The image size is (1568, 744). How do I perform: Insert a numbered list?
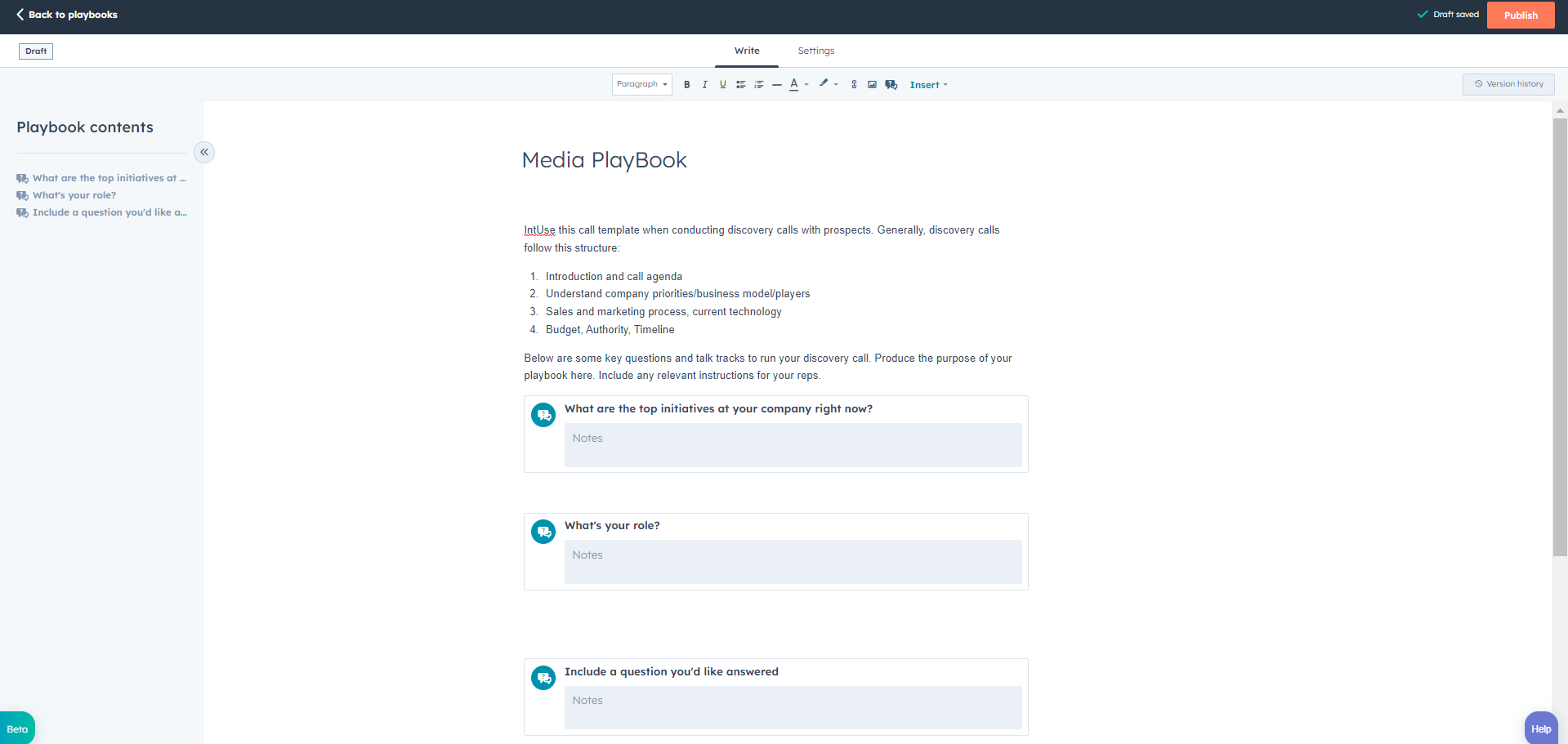click(759, 84)
